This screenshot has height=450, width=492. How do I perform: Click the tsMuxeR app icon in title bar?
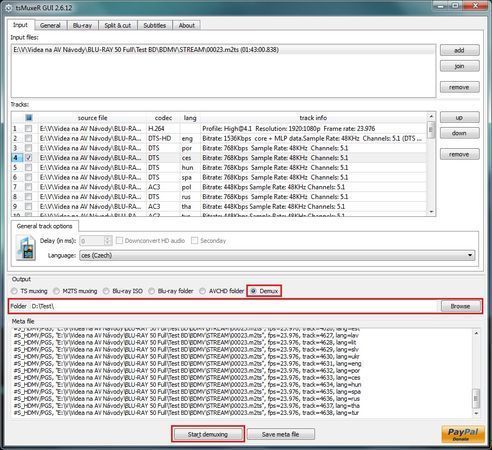(x=8, y=7)
